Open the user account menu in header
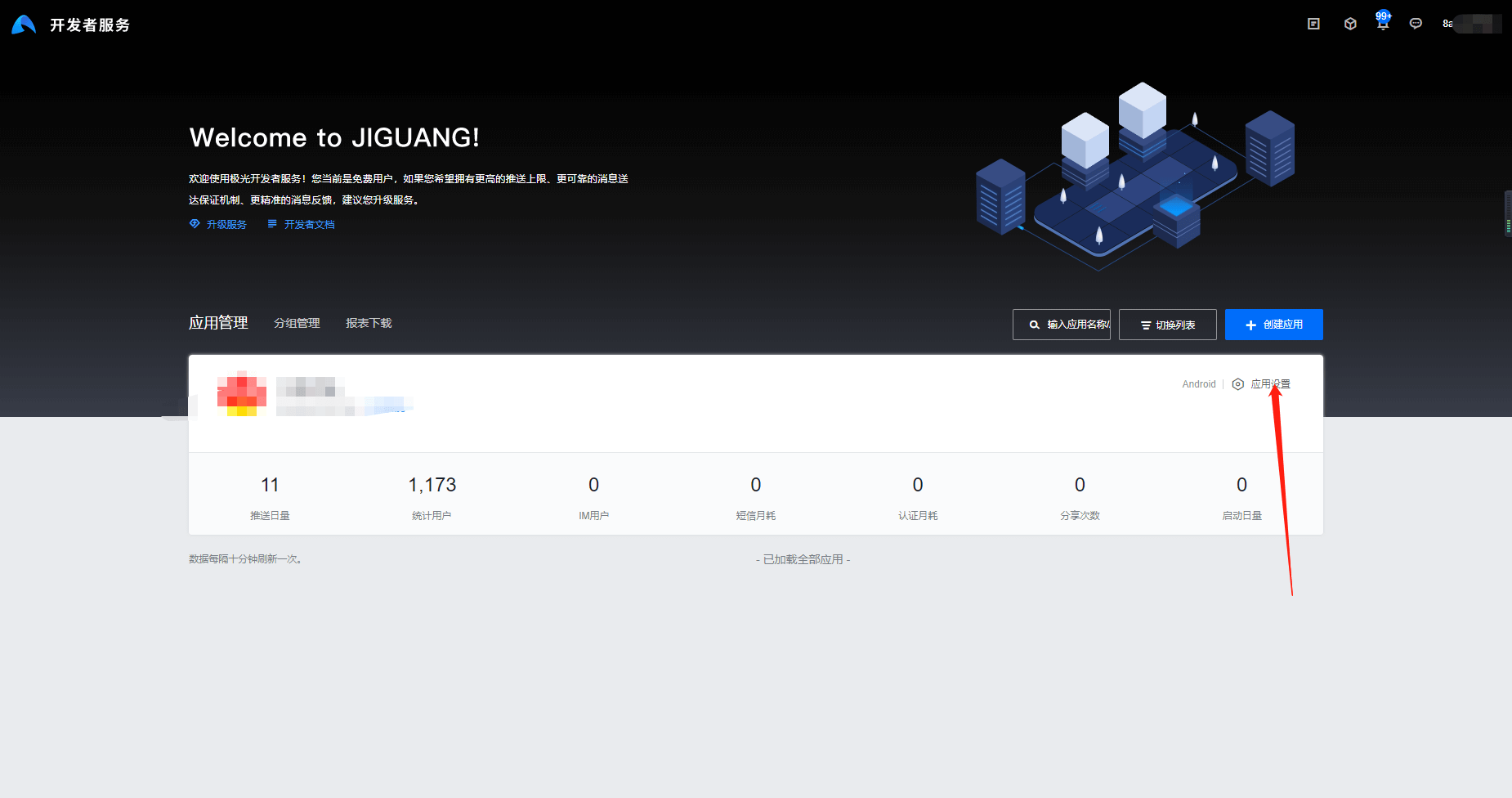This screenshot has width=1512, height=798. 1472,24
